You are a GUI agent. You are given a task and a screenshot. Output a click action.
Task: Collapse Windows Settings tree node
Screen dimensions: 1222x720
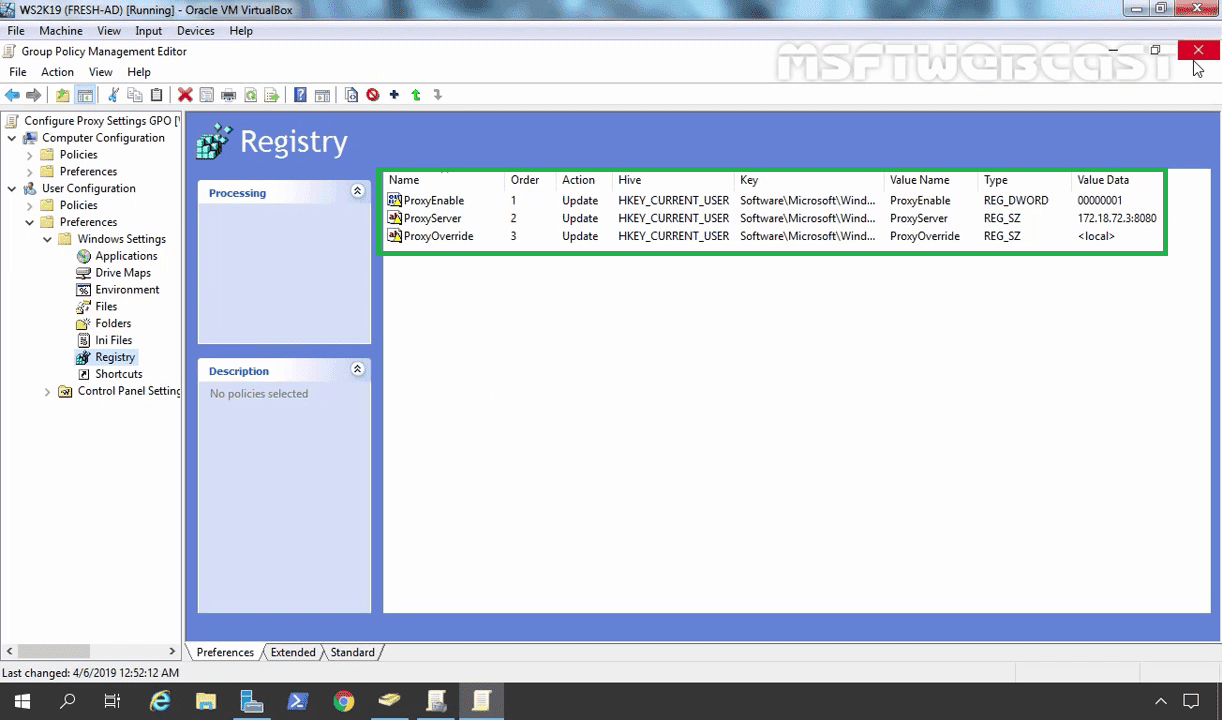pos(47,239)
